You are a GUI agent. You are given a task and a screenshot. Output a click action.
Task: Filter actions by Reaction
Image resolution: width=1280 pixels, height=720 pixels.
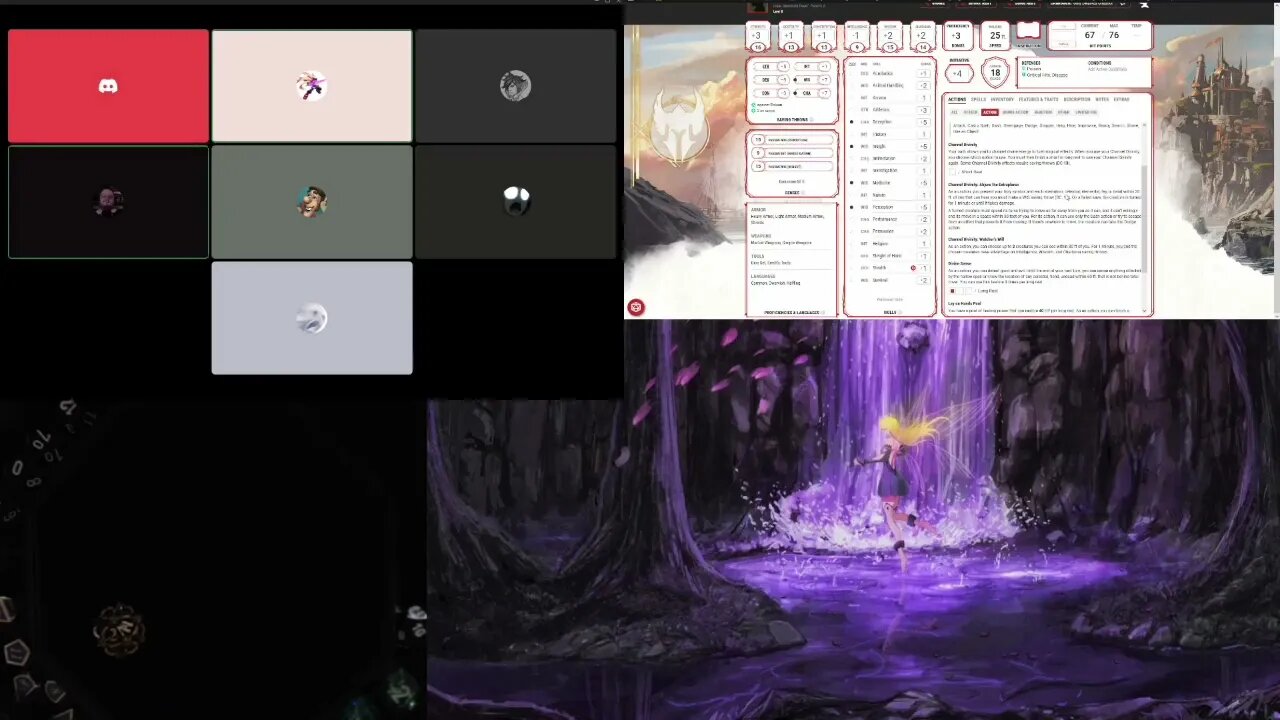[1043, 112]
